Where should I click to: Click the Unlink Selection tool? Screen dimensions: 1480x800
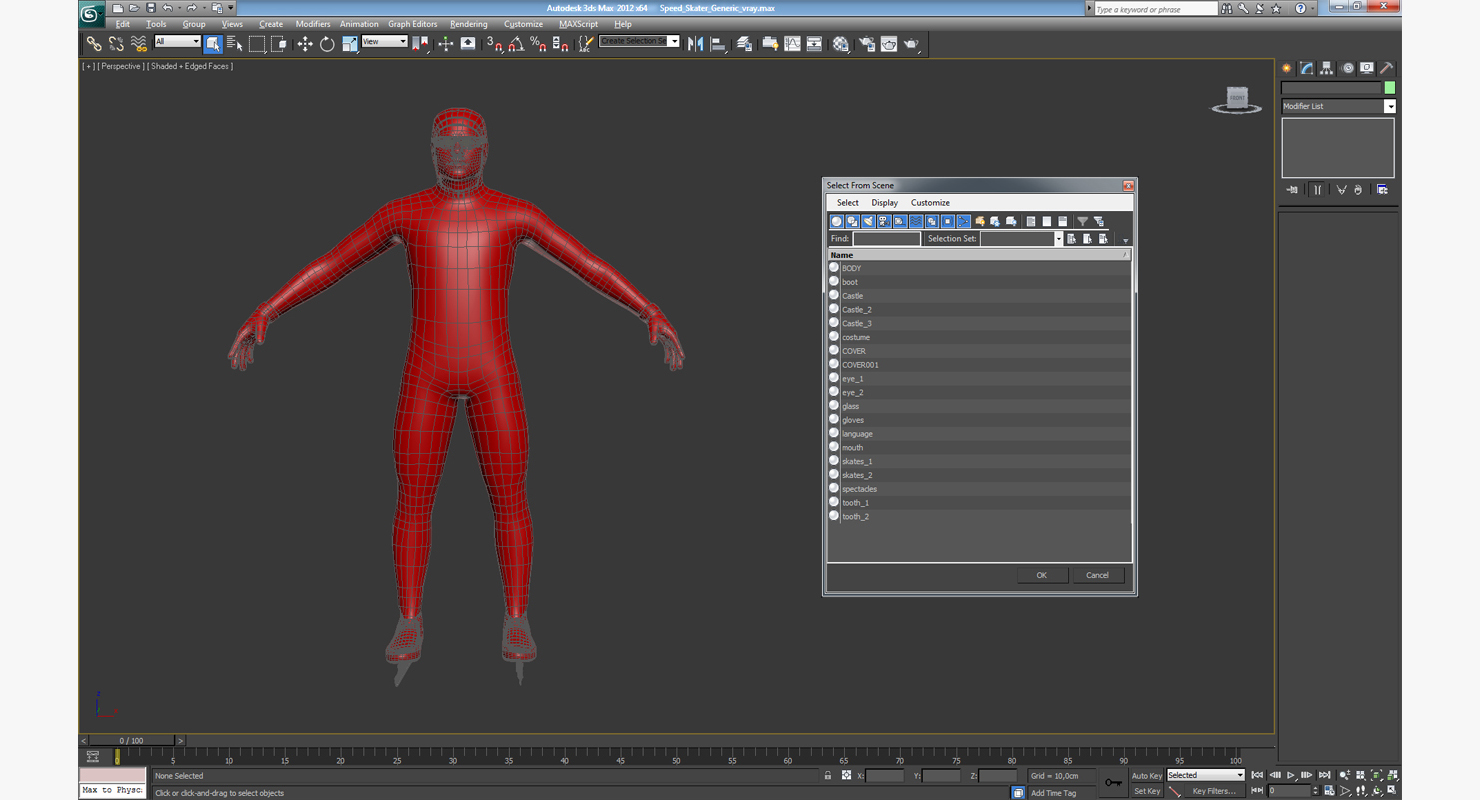click(x=116, y=43)
